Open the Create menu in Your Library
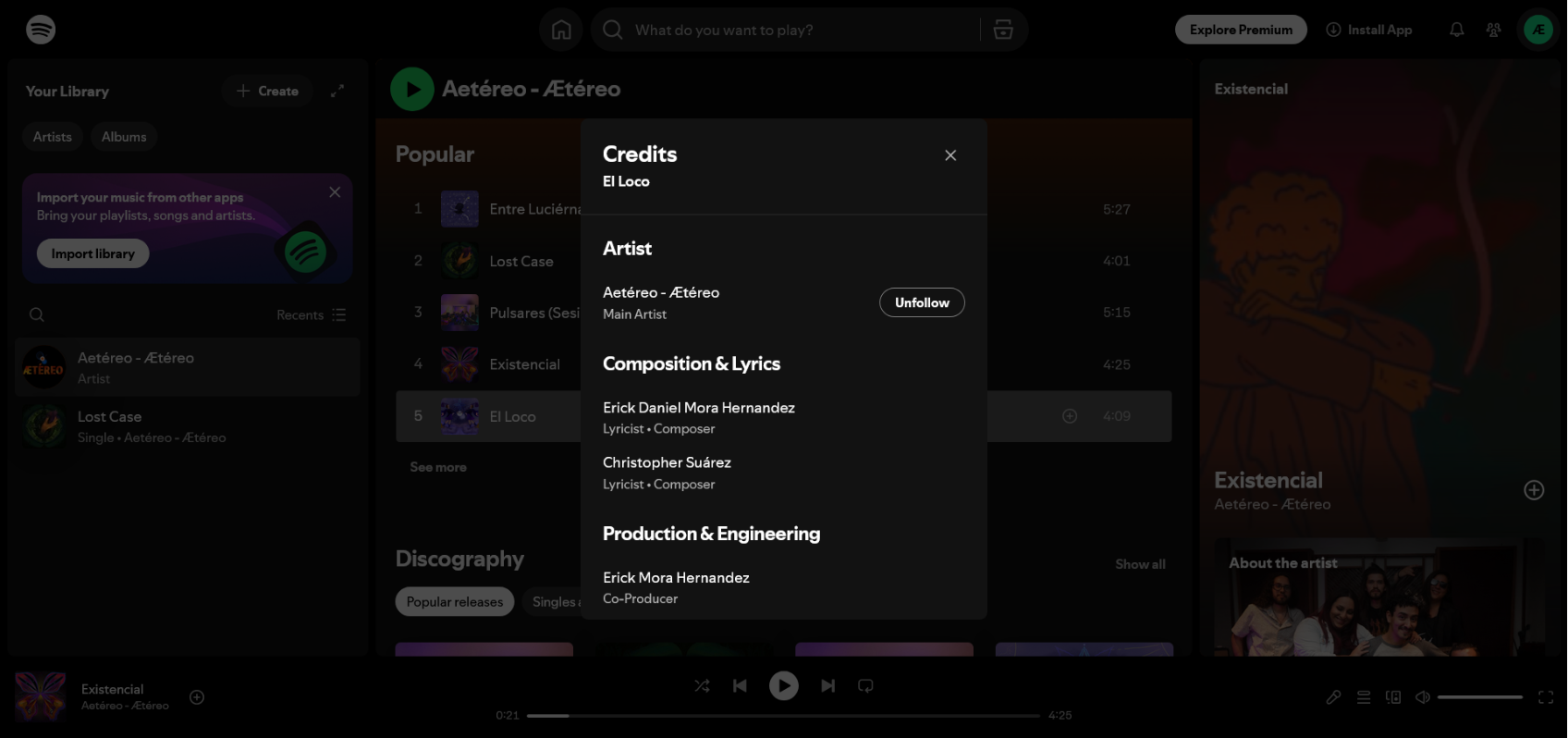1568x738 pixels. click(267, 91)
